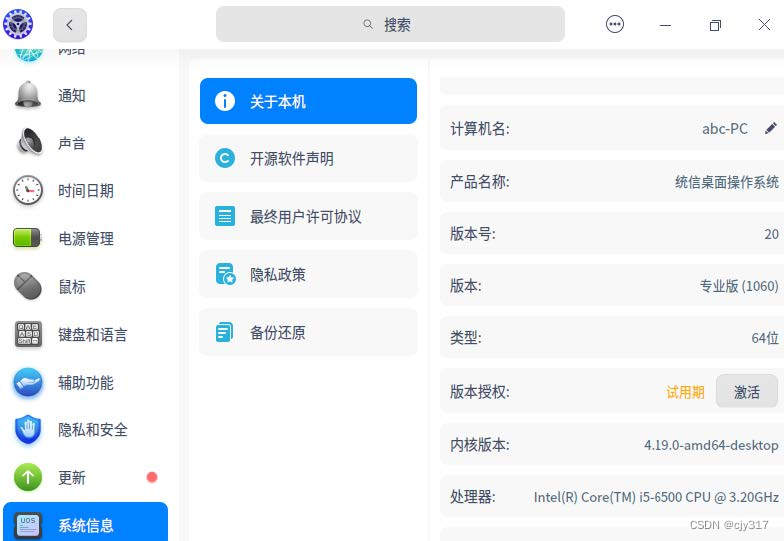
Task: Click the 统信桌面操作系统 product name value
Action: (726, 182)
